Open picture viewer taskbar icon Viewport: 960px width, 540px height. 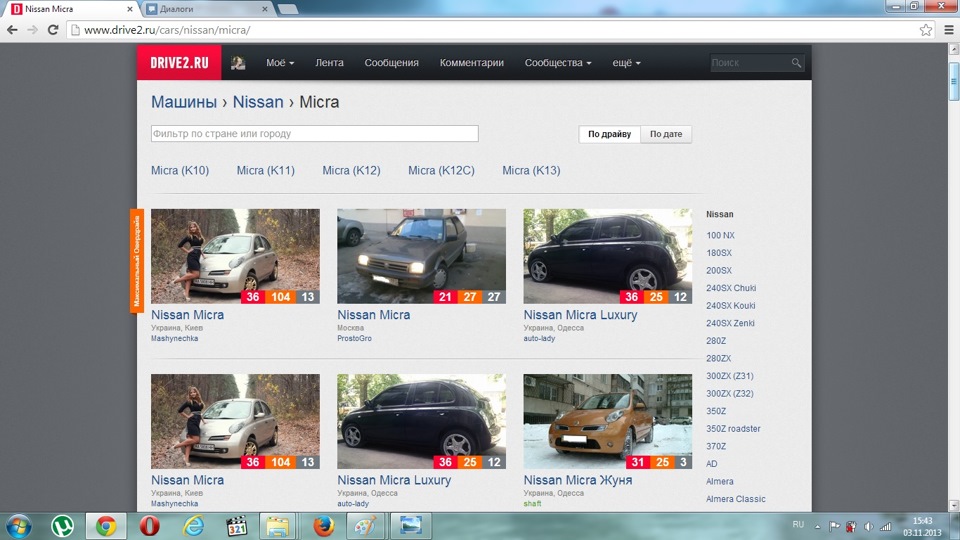click(410, 526)
